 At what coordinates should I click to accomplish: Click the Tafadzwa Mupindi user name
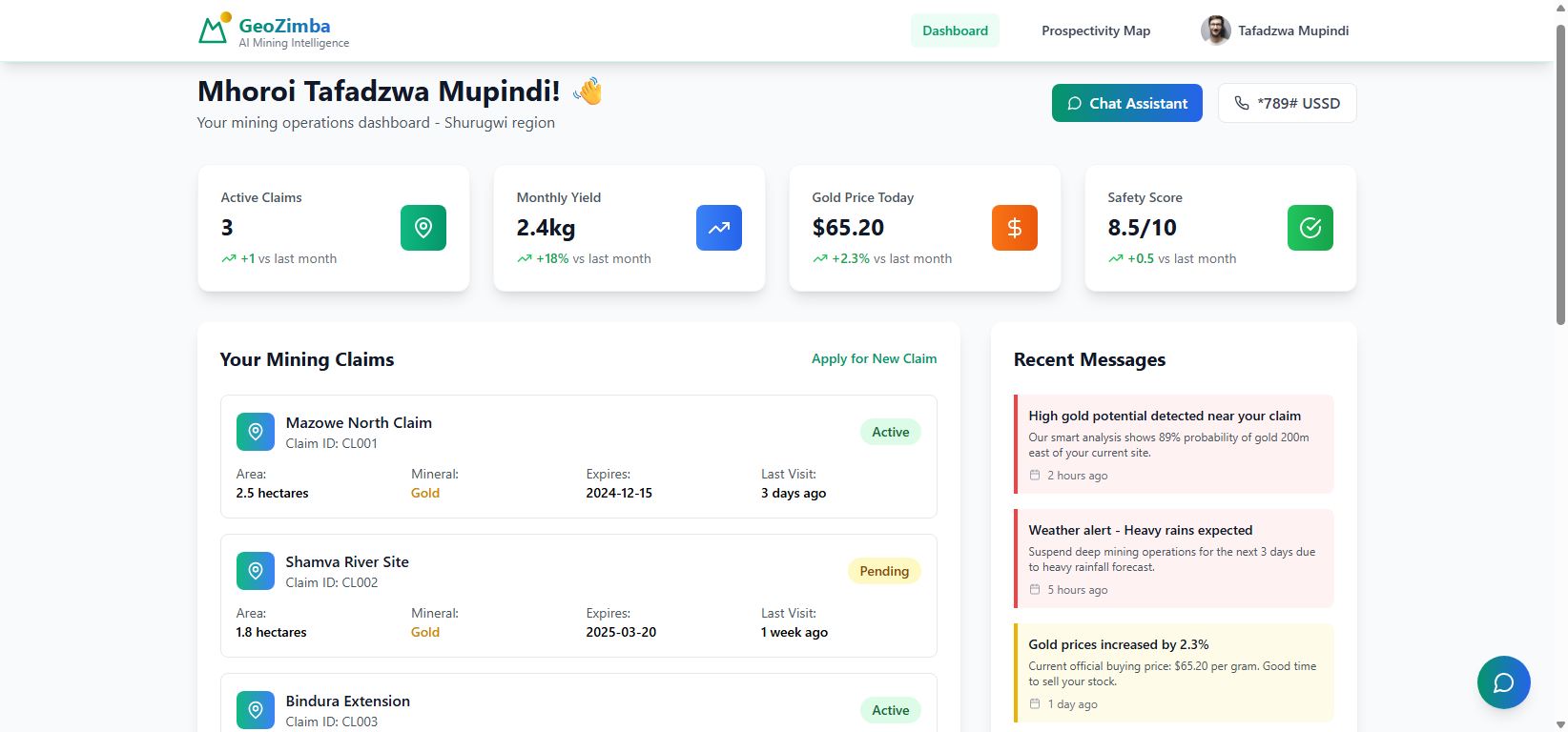[1293, 30]
